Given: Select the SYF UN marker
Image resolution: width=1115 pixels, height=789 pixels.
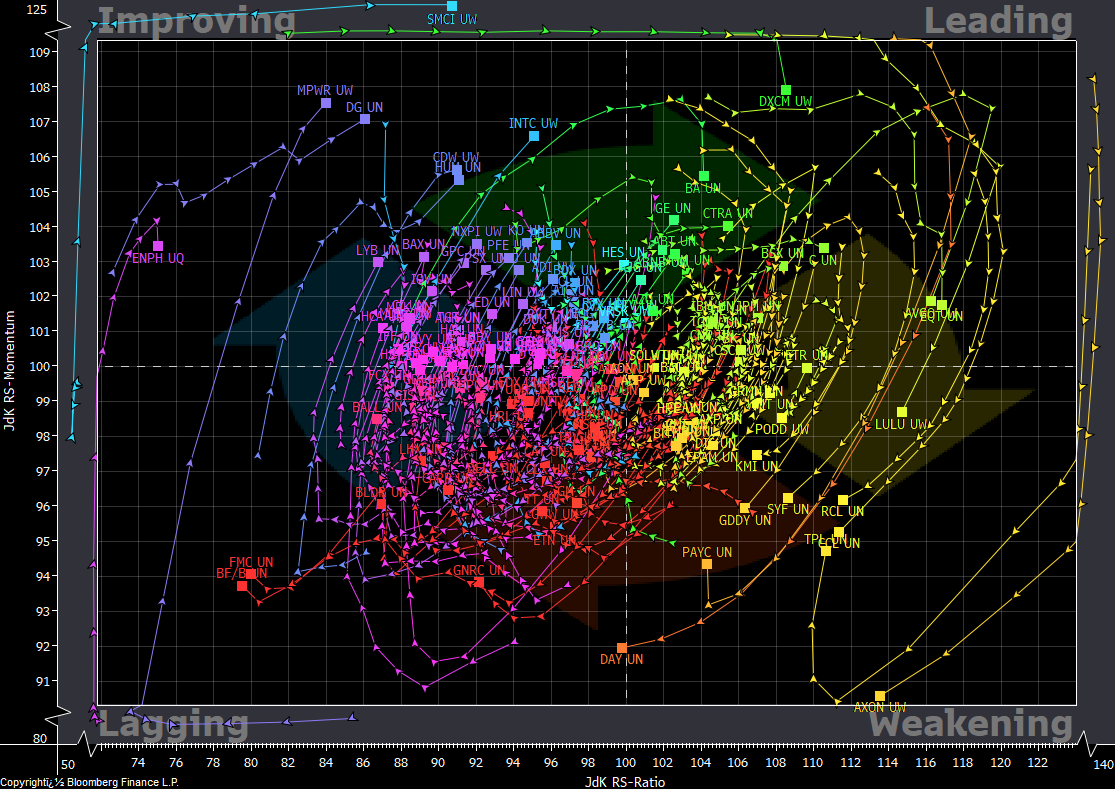Looking at the screenshot, I should click(x=788, y=498).
